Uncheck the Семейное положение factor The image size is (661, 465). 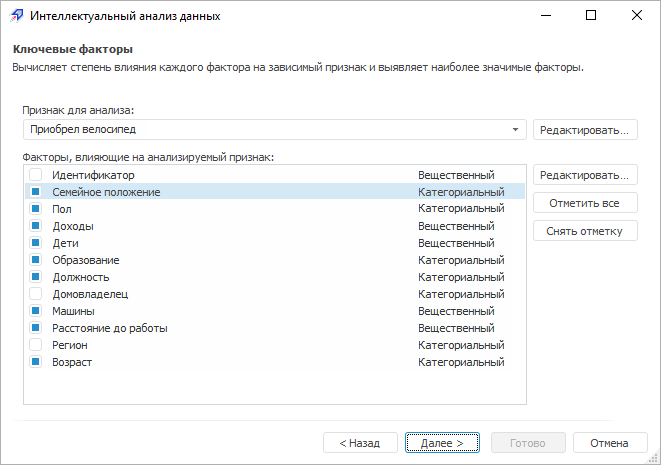click(35, 192)
